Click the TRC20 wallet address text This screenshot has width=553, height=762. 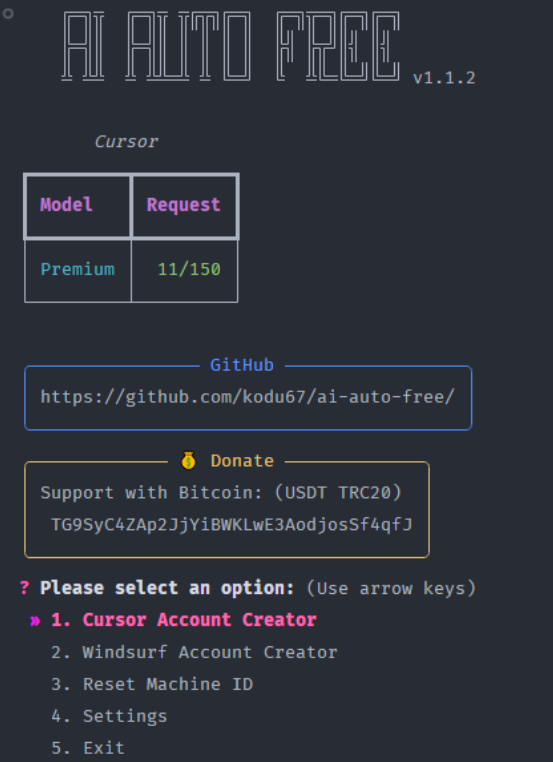pos(232,524)
